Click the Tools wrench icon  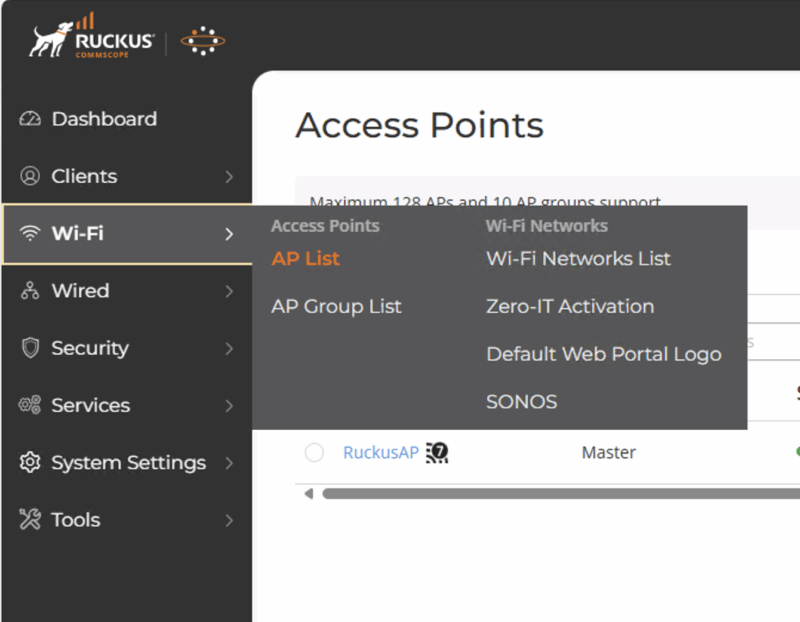click(x=30, y=520)
